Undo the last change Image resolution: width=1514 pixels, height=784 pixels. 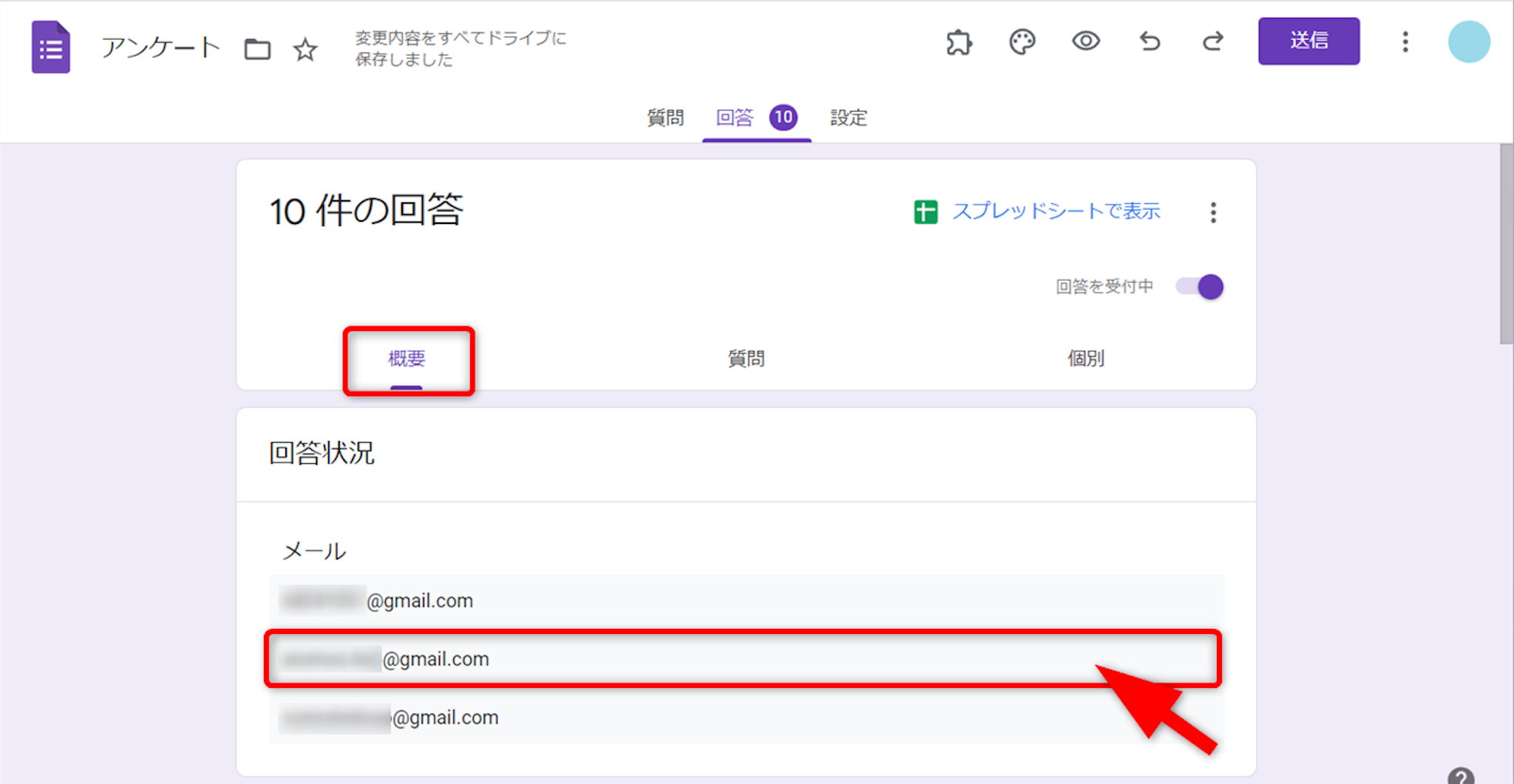coord(1150,41)
